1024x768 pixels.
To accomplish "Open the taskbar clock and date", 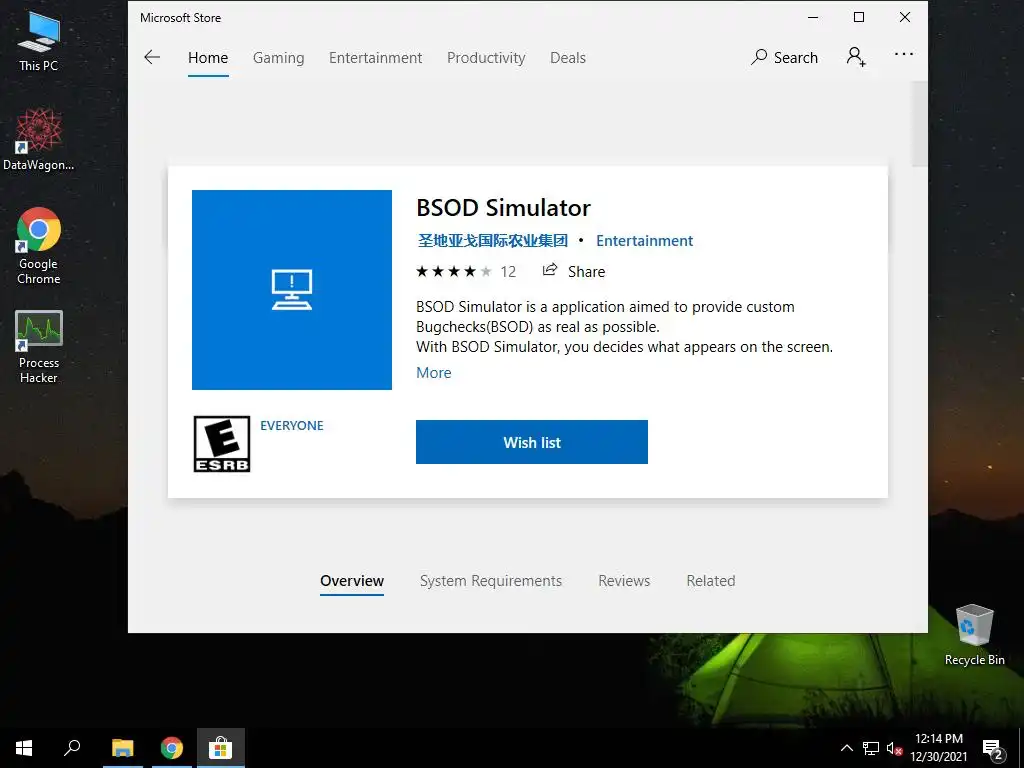I will (x=938, y=748).
